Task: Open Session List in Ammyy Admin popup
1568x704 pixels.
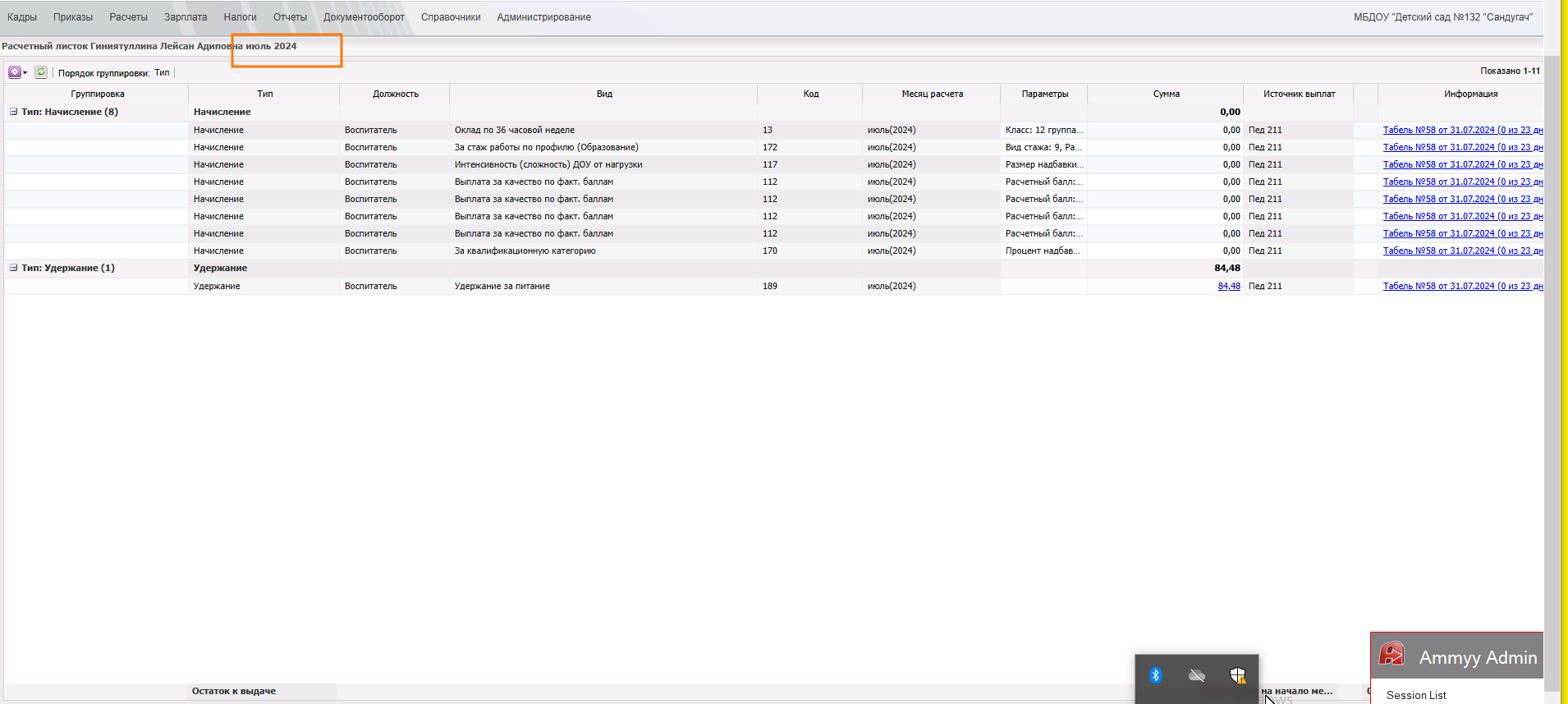Action: pos(1416,695)
